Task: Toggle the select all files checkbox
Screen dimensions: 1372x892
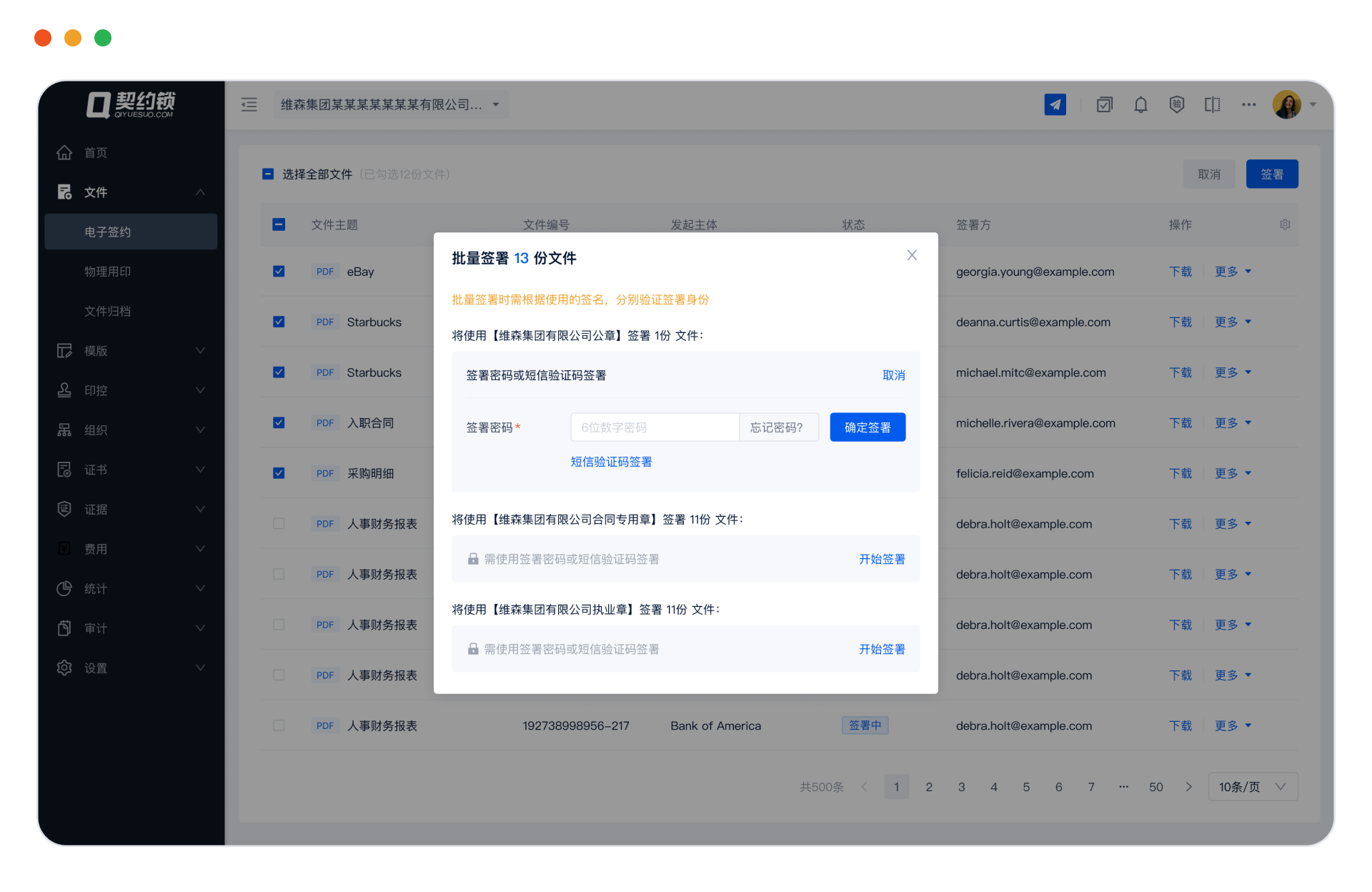Action: 268,174
